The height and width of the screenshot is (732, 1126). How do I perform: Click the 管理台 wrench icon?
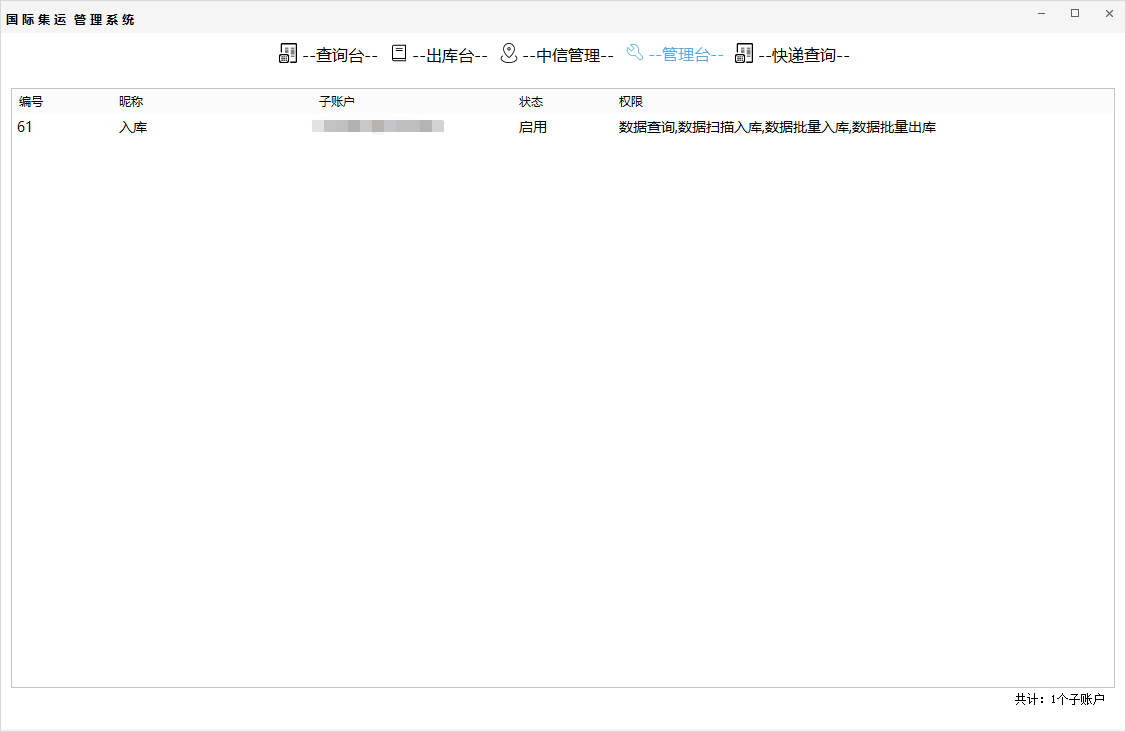(635, 52)
